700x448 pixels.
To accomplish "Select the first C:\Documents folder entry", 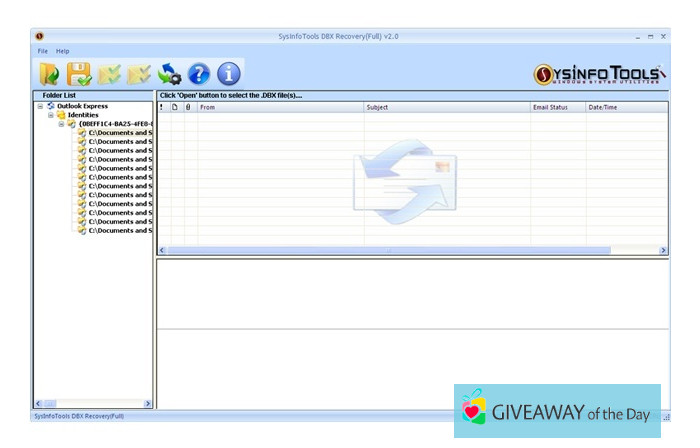I will click(119, 133).
